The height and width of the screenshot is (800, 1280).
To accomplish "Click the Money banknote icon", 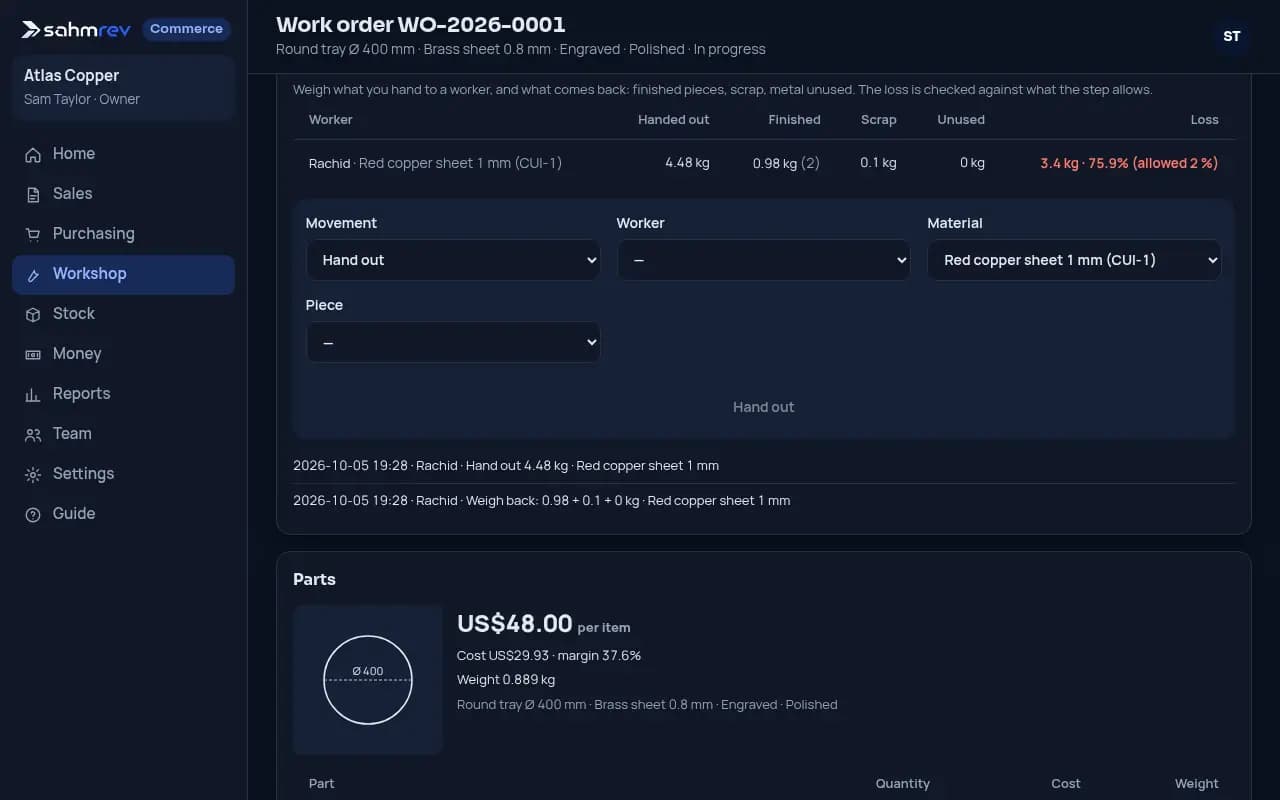I will point(33,354).
